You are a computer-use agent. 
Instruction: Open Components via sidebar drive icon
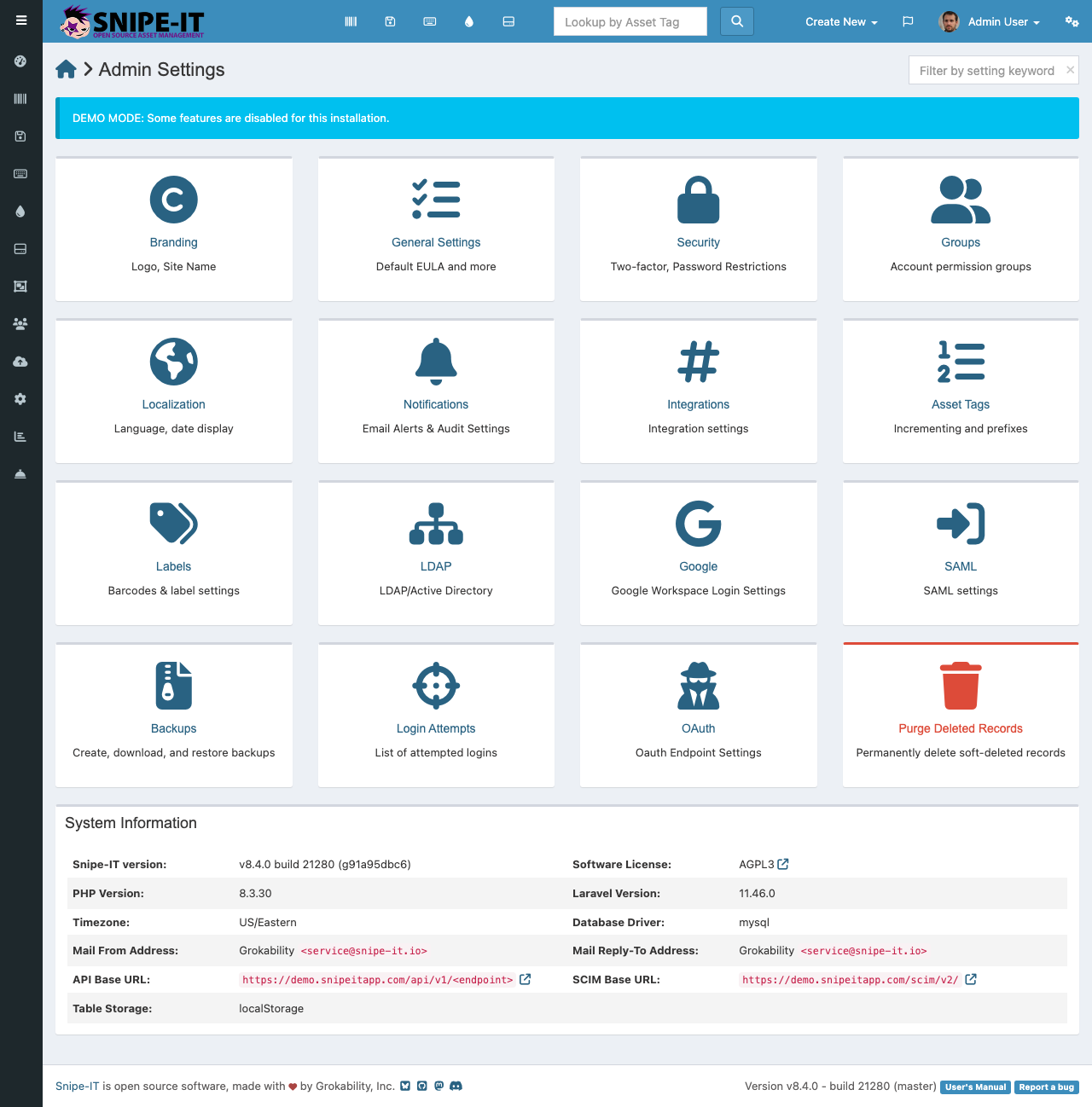(x=20, y=249)
